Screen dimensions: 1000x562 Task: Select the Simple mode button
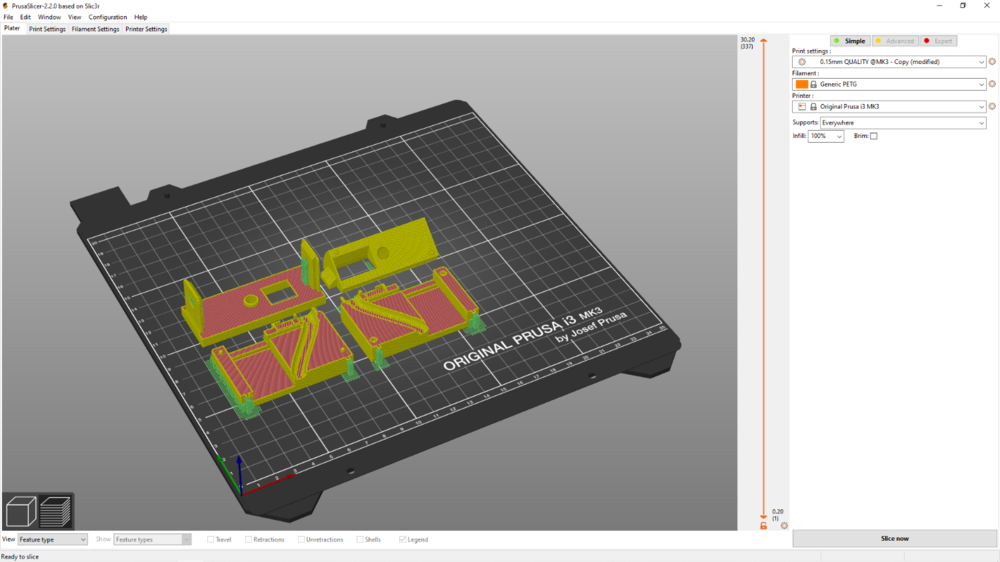pos(849,41)
